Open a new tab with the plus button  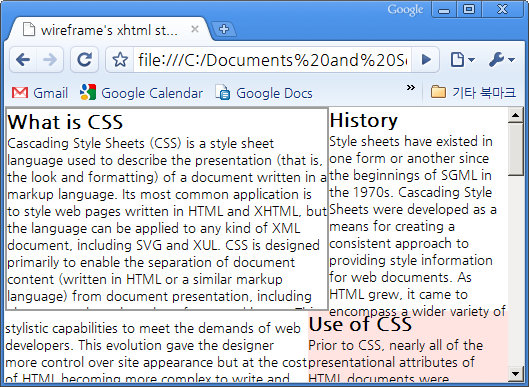click(x=224, y=29)
